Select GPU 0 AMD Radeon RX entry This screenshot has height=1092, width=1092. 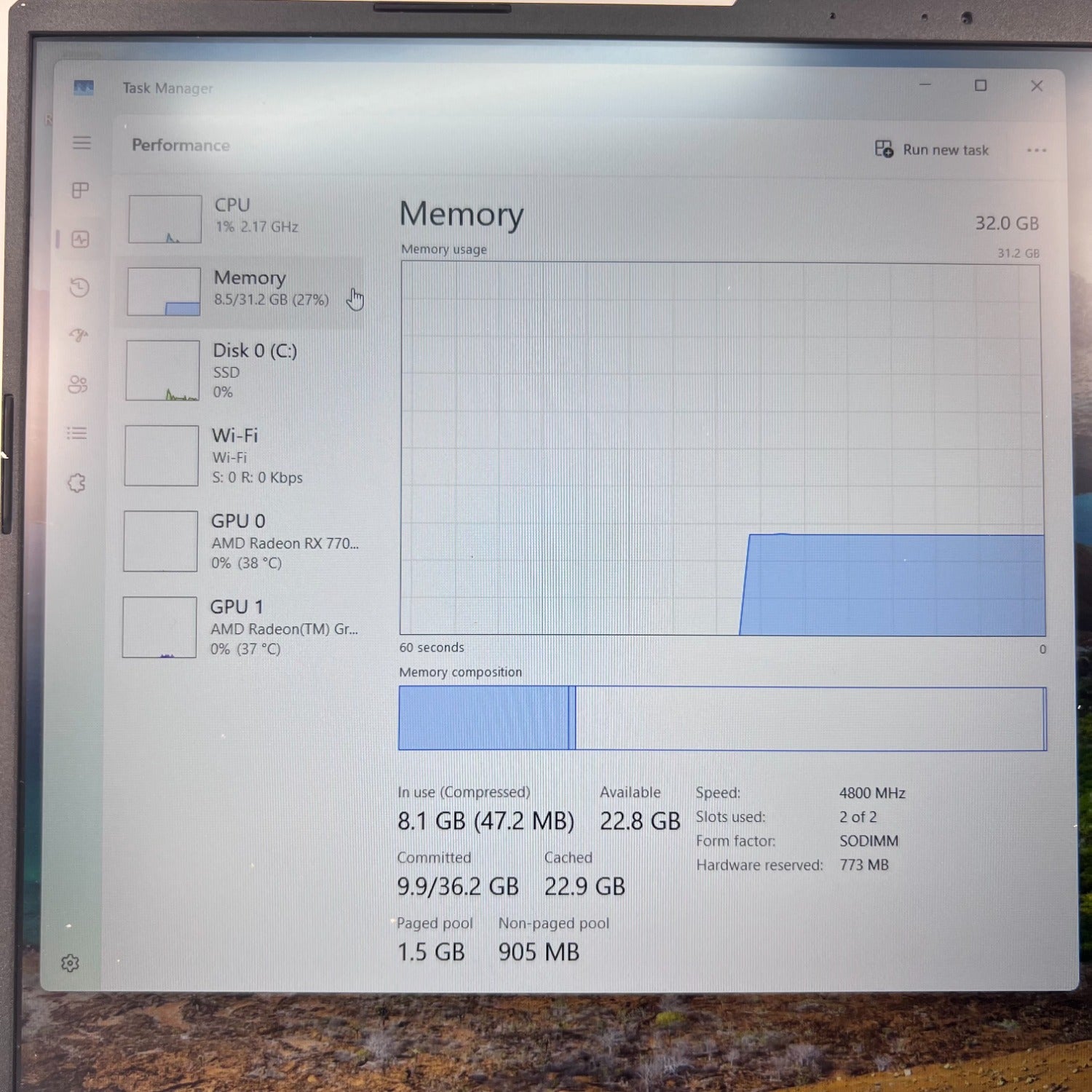[240, 541]
